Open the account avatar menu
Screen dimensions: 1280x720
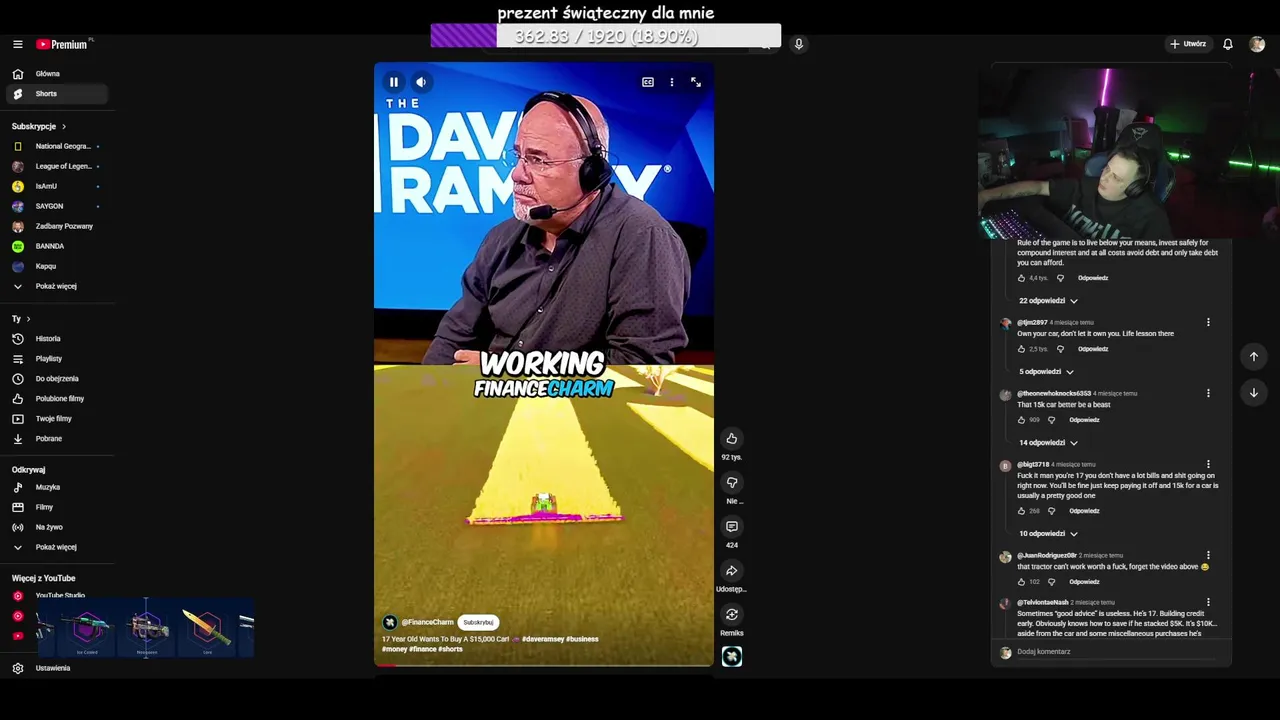1257,44
